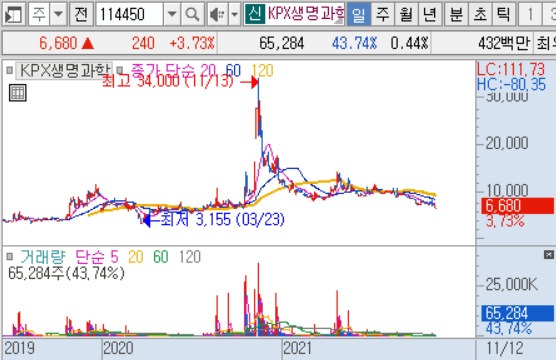The height and width of the screenshot is (360, 556).
Task: Select volume 120 average legend
Action: [x=190, y=256]
